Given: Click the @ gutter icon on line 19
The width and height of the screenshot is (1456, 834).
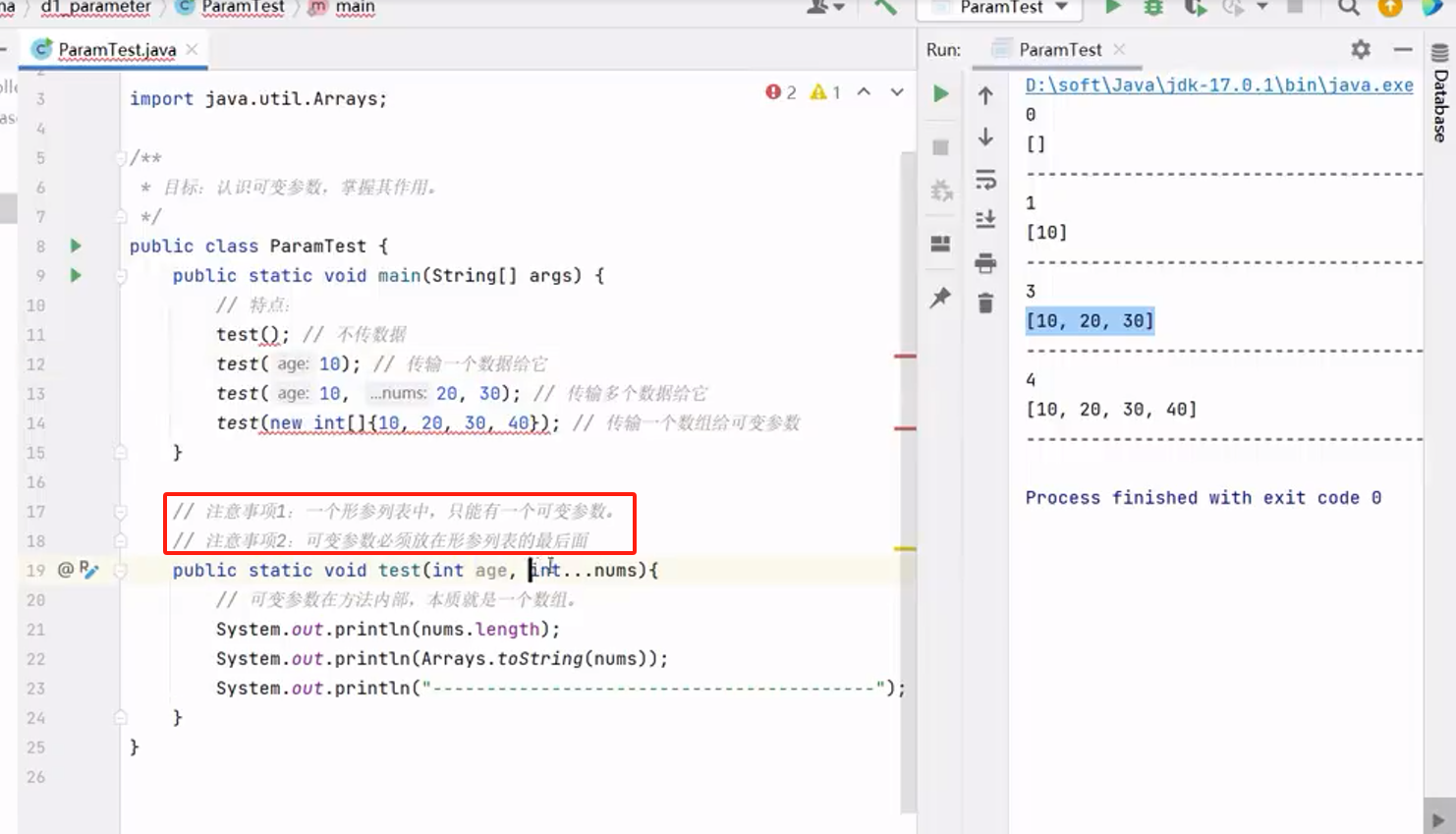Looking at the screenshot, I should 66,570.
